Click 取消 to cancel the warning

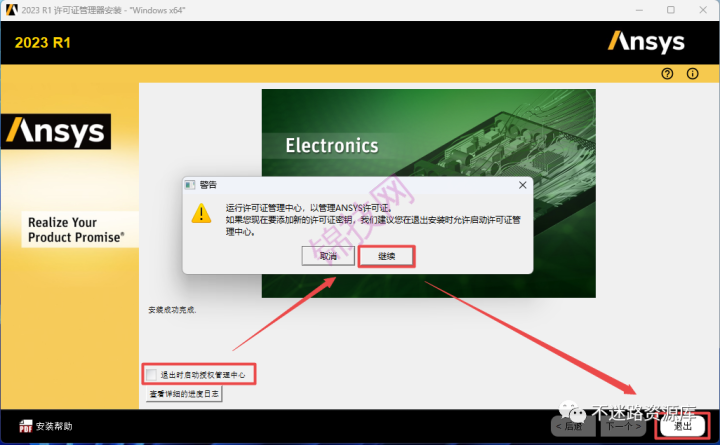pos(328,256)
